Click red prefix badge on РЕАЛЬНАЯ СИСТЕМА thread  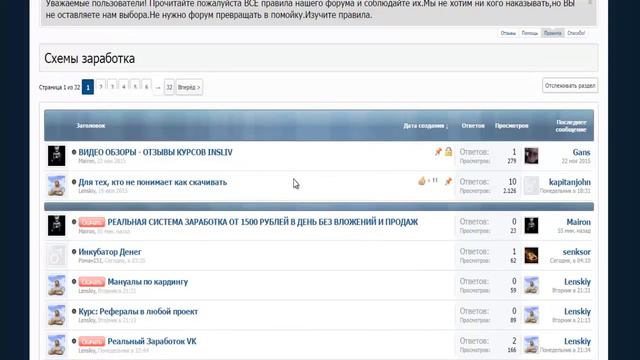[x=92, y=222]
